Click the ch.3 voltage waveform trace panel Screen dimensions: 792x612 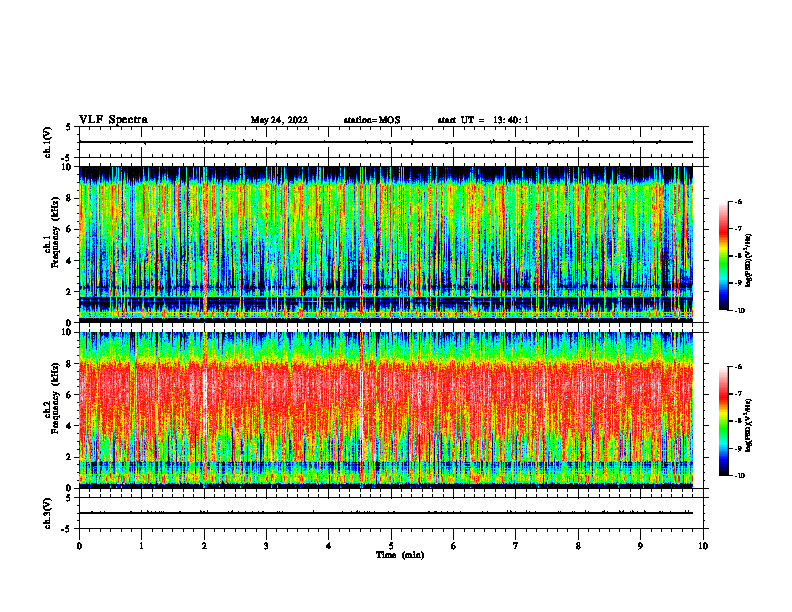pyautogui.click(x=391, y=513)
